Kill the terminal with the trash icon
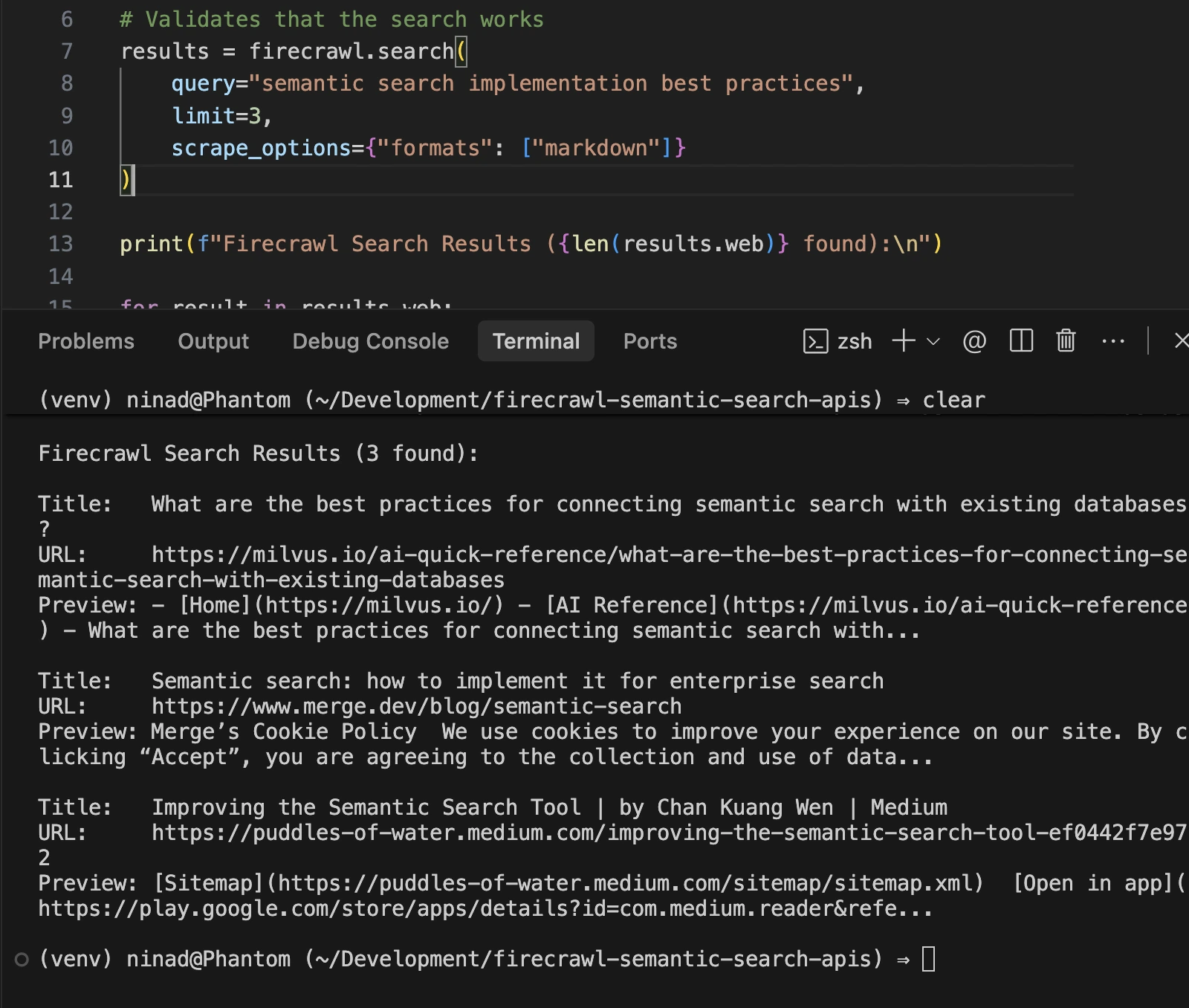The height and width of the screenshot is (1008, 1189). click(x=1066, y=341)
